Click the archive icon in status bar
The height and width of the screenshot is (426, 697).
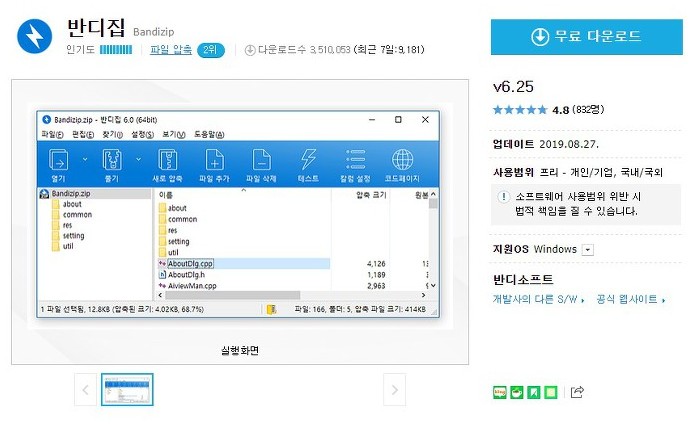[271, 309]
